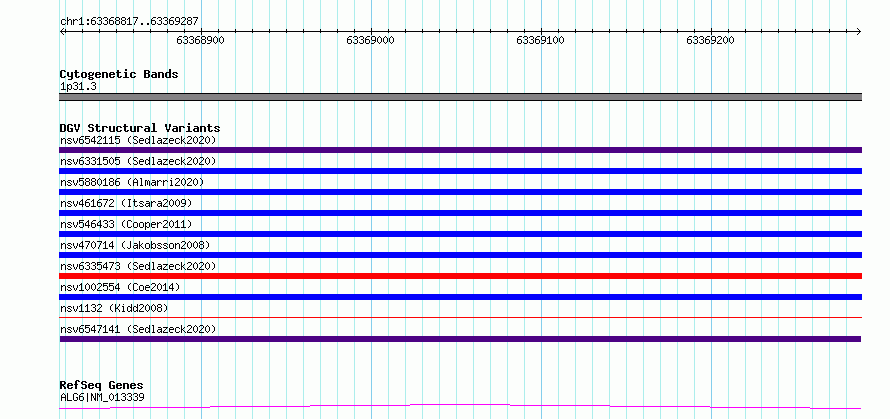
Task: Click the nsv6547141 (Sedlazeck2020) label
Action: 138,329
